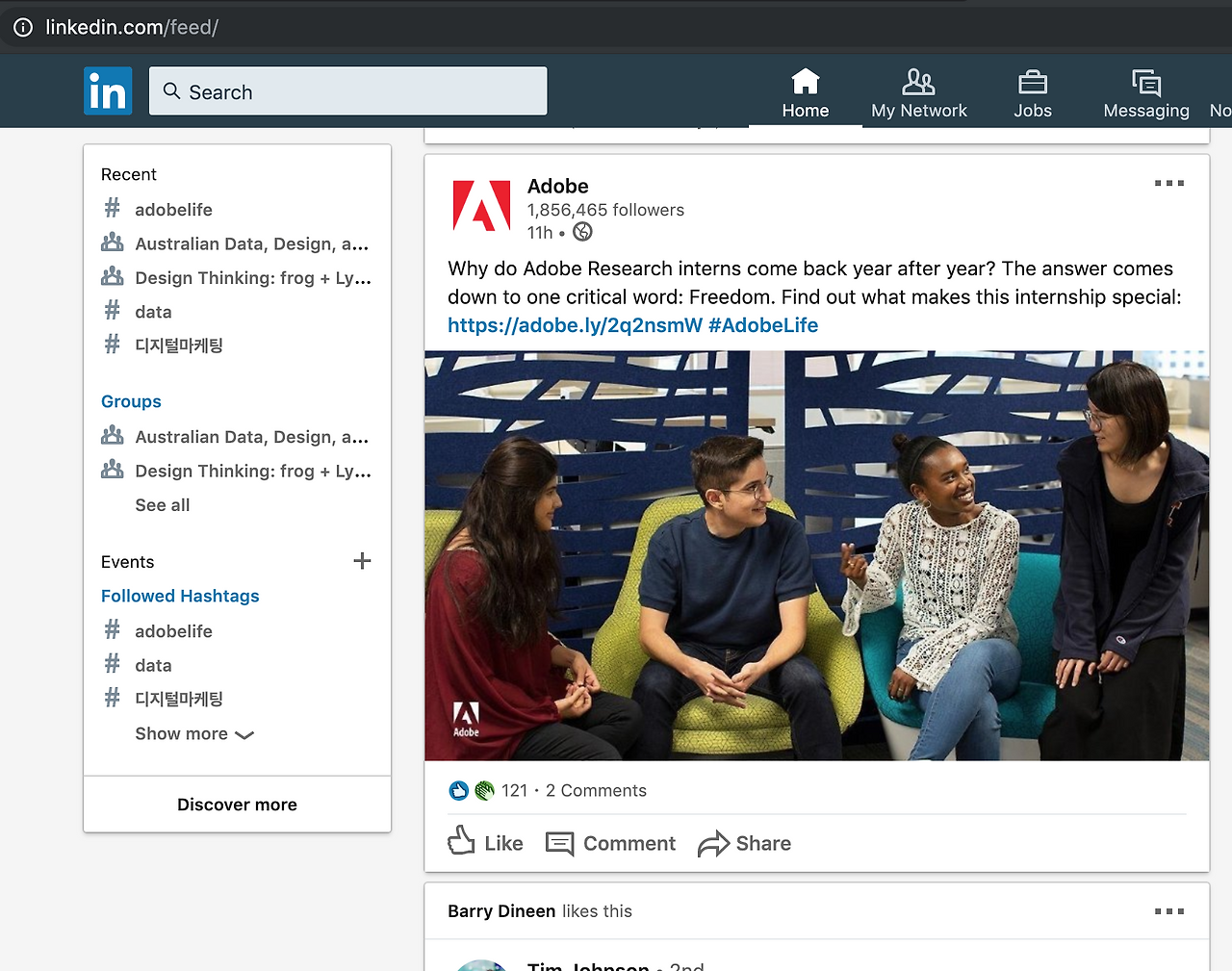
Task: Expand Show more followed hashtags
Action: (x=194, y=734)
